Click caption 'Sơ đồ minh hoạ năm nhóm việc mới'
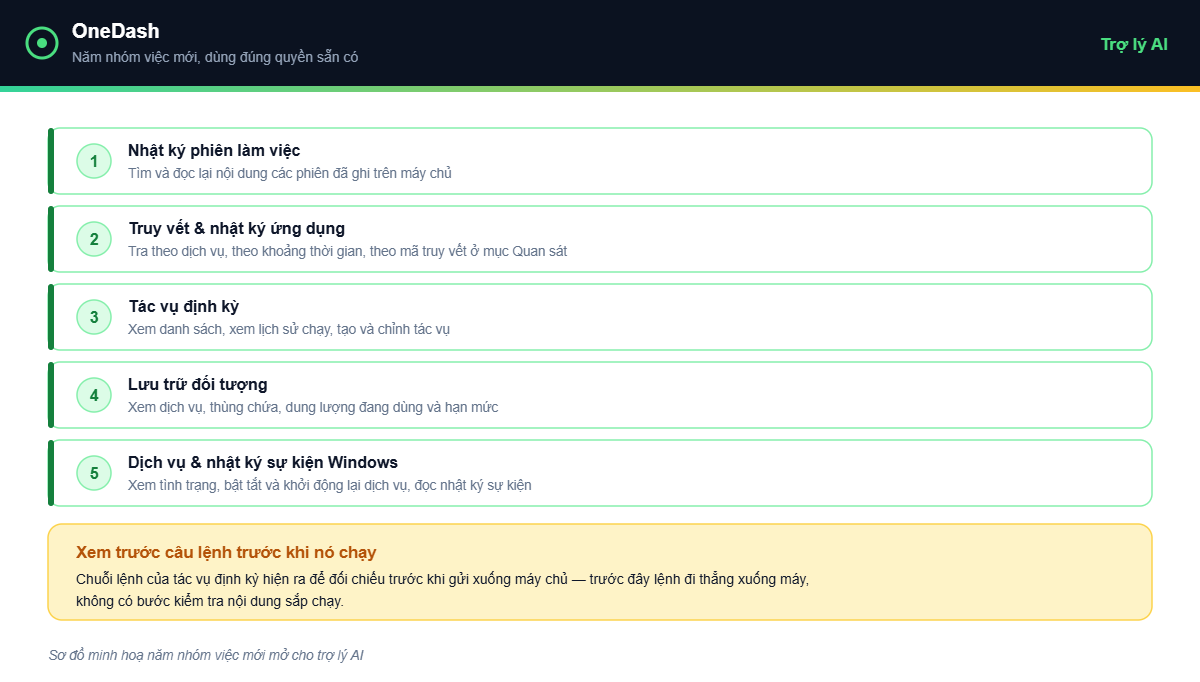The image size is (1200, 682). [206, 655]
